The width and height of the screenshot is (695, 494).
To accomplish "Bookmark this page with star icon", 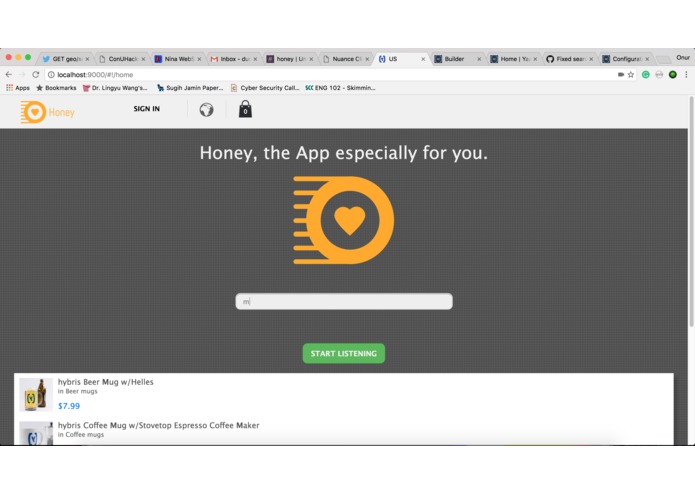I will [631, 74].
